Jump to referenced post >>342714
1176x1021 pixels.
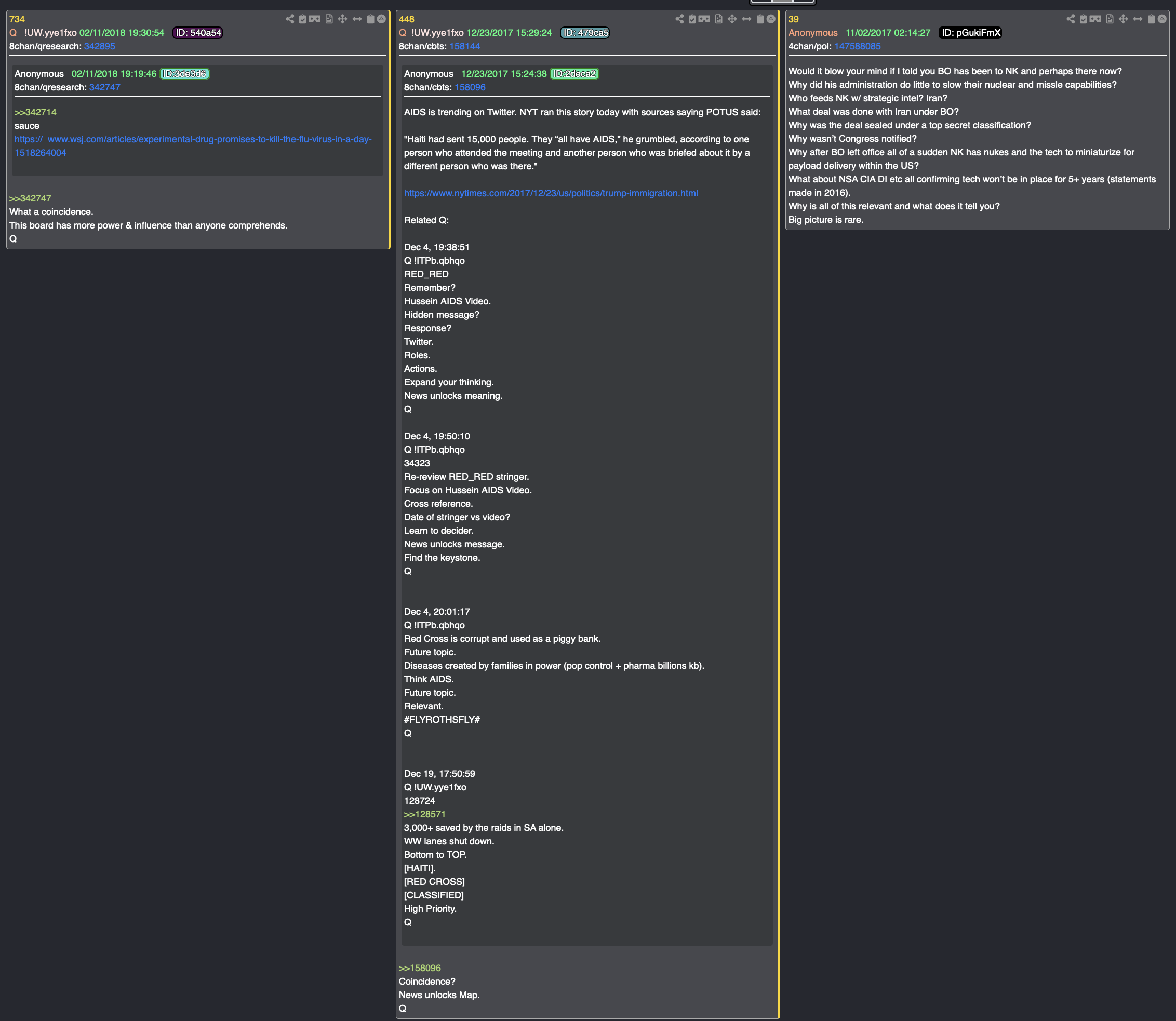pos(35,112)
